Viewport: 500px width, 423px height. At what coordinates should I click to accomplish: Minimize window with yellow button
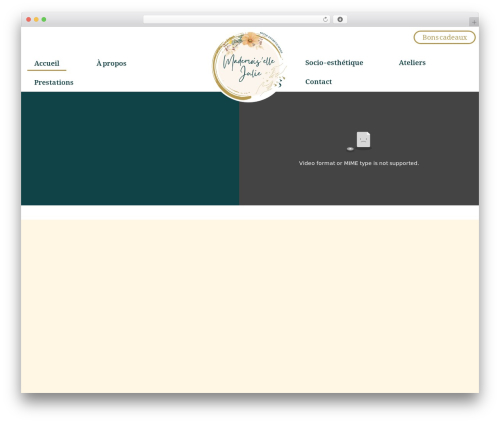point(36,19)
